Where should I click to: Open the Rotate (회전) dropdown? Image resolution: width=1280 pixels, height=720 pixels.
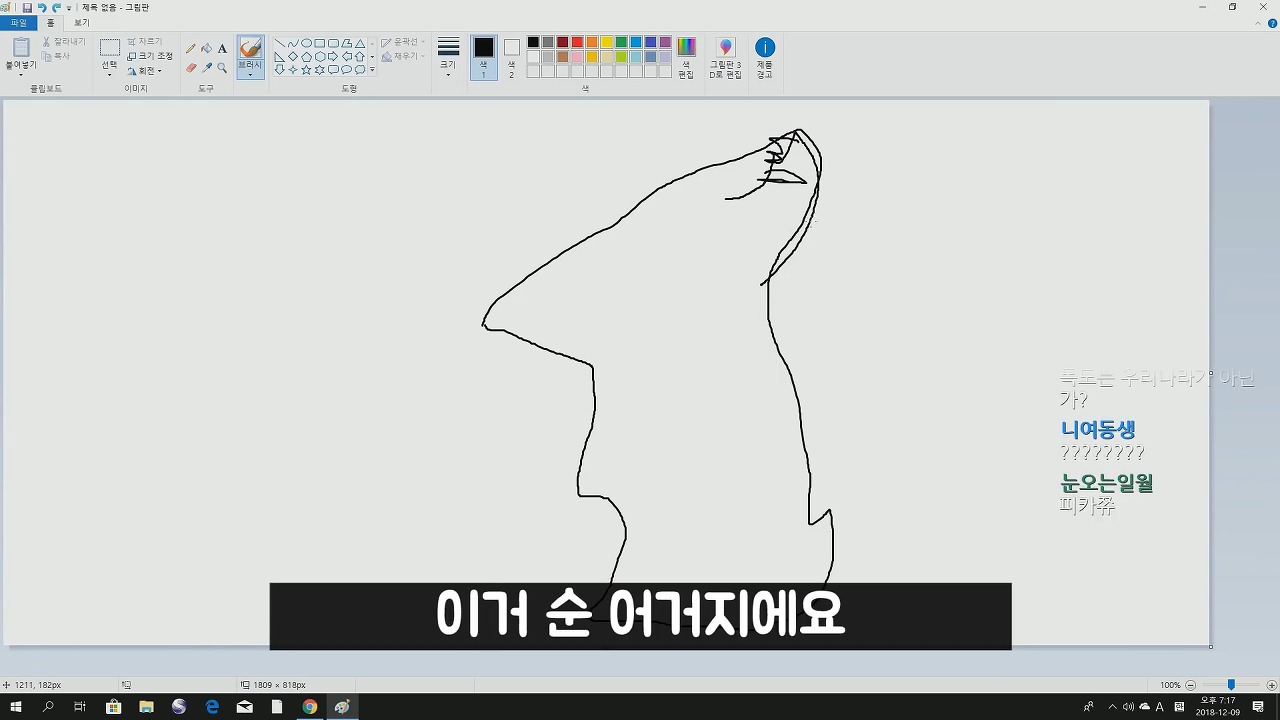click(145, 71)
